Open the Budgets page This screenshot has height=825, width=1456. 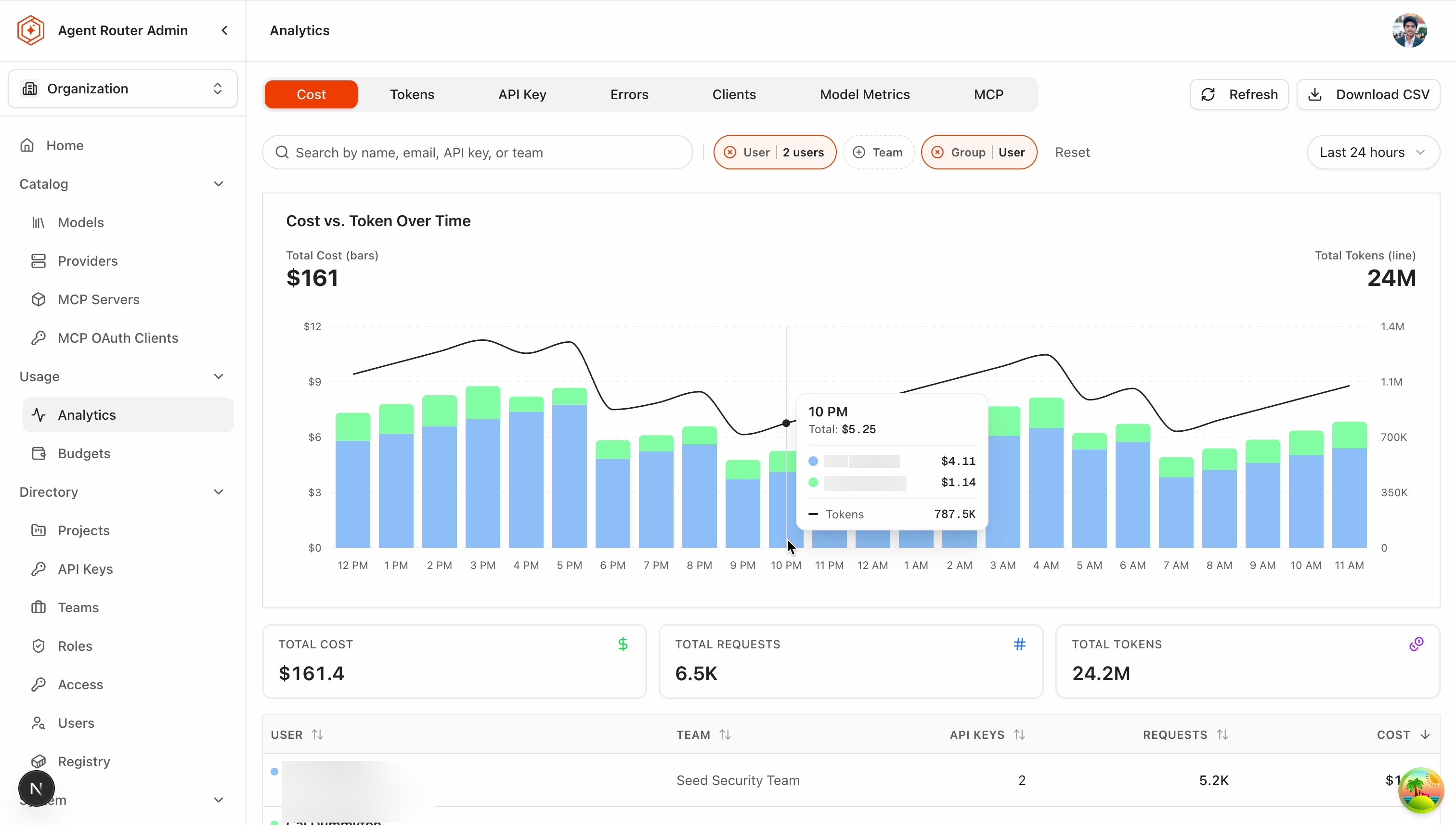(x=128, y=454)
